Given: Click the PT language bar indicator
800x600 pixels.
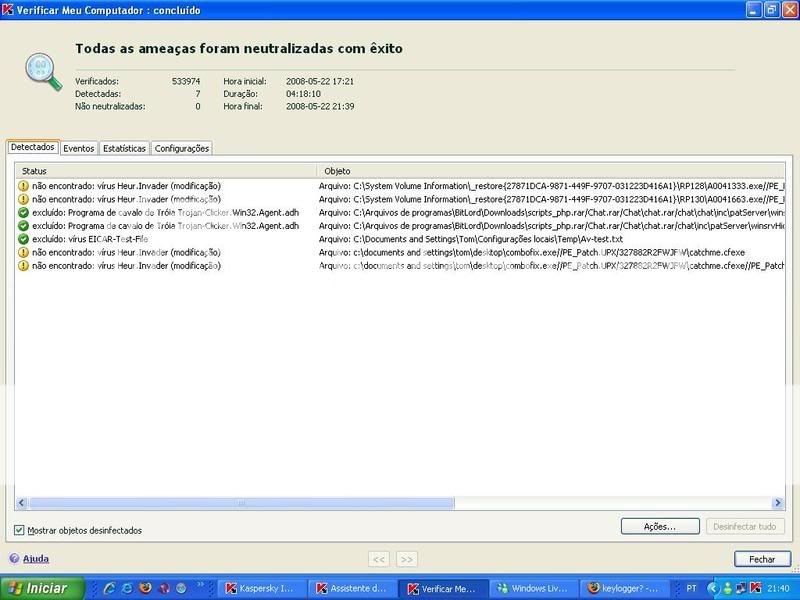Looking at the screenshot, I should [692, 589].
